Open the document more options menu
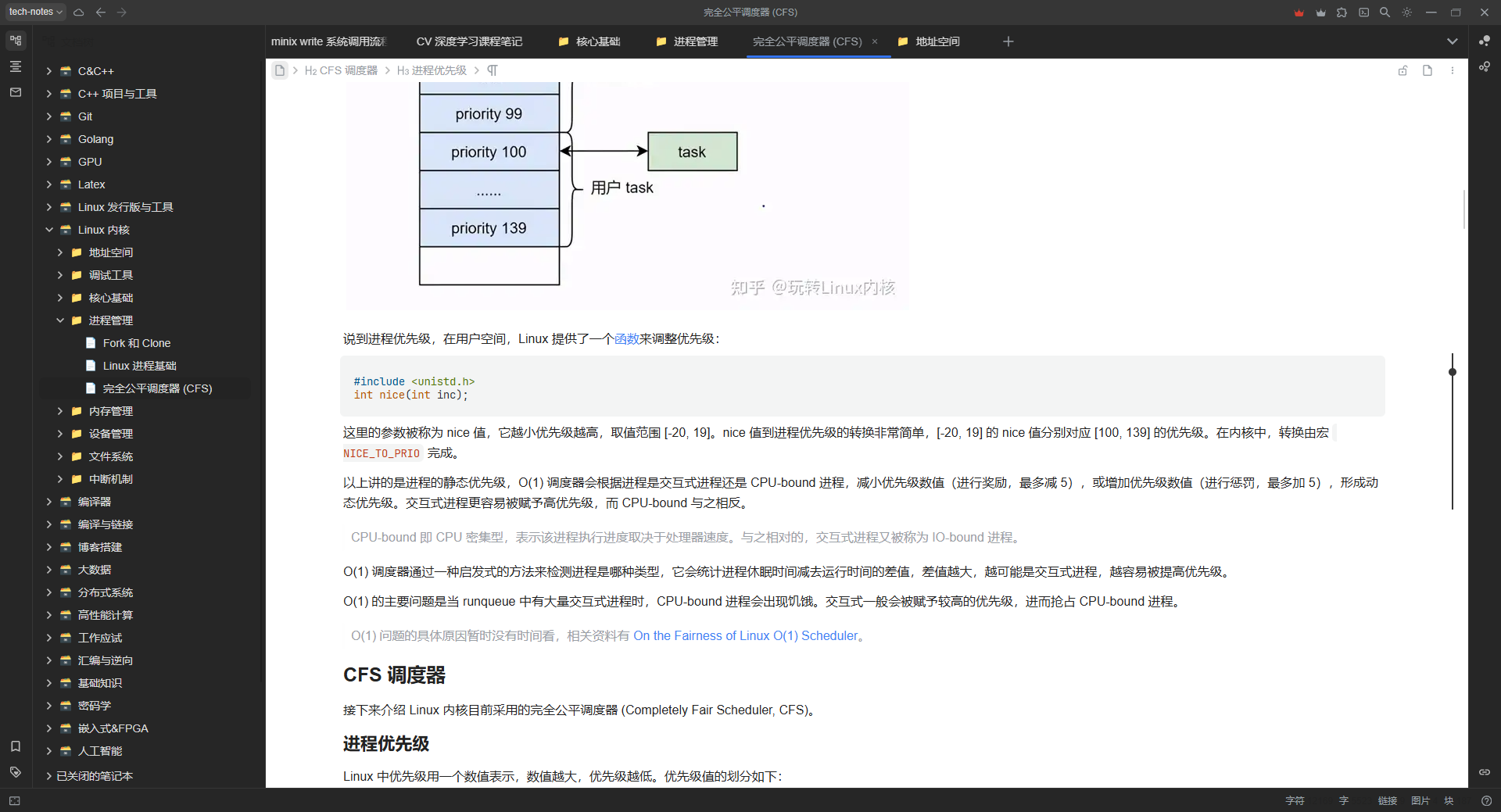The width and height of the screenshot is (1501, 812). [x=1453, y=70]
